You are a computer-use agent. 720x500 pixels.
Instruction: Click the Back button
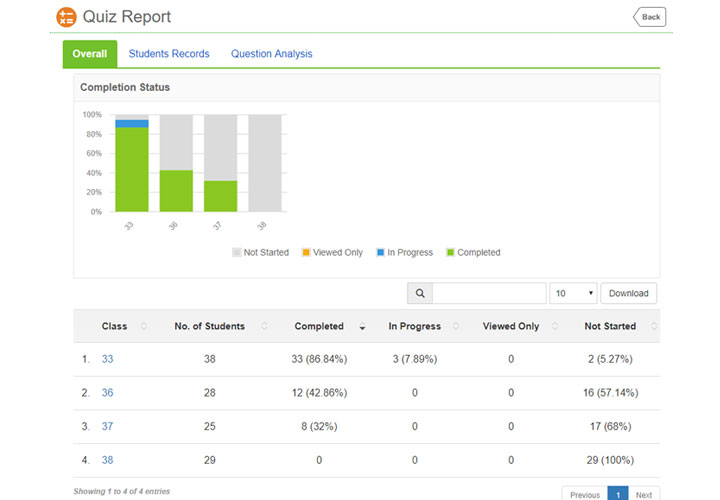coord(649,17)
